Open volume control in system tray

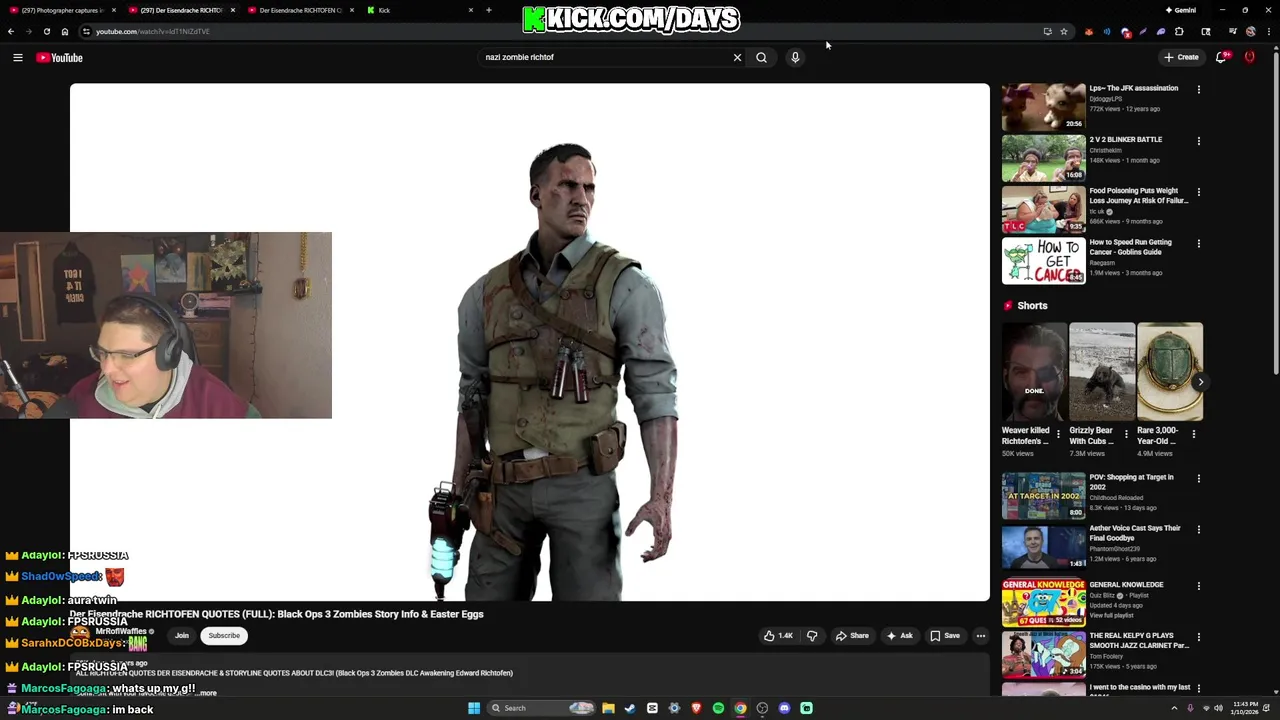[1219, 708]
